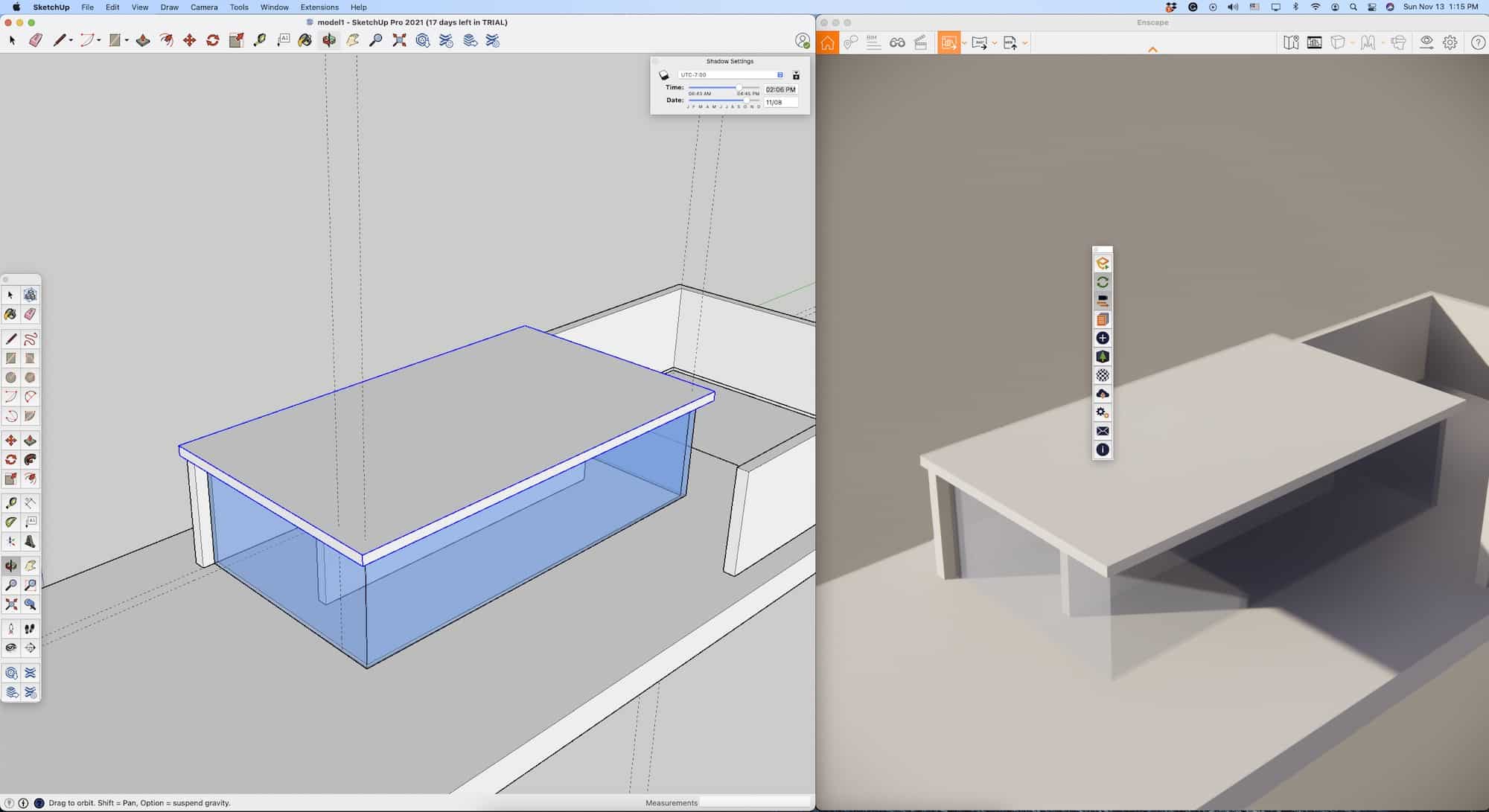
Task: Click the Enscape Home button
Action: pyautogui.click(x=827, y=42)
